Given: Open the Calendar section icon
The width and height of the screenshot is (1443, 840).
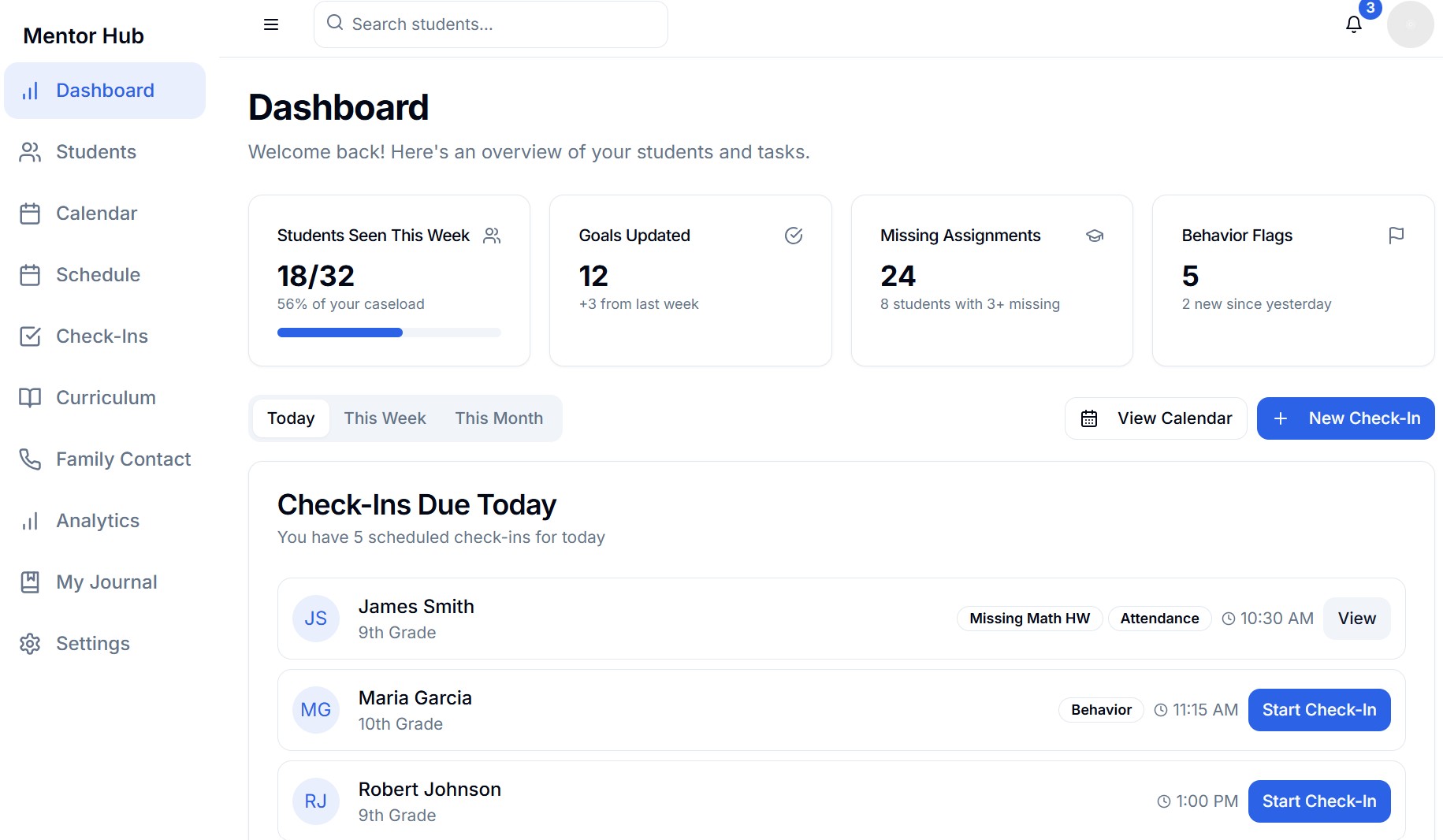Looking at the screenshot, I should click(30, 213).
